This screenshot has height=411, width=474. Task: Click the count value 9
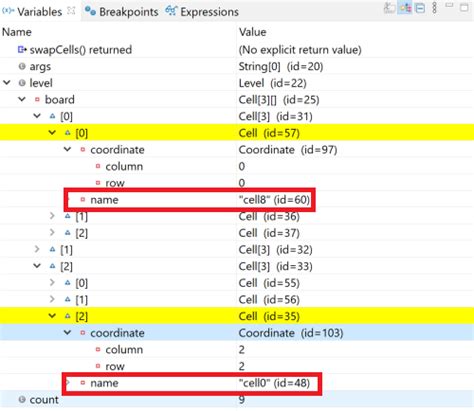(242, 400)
